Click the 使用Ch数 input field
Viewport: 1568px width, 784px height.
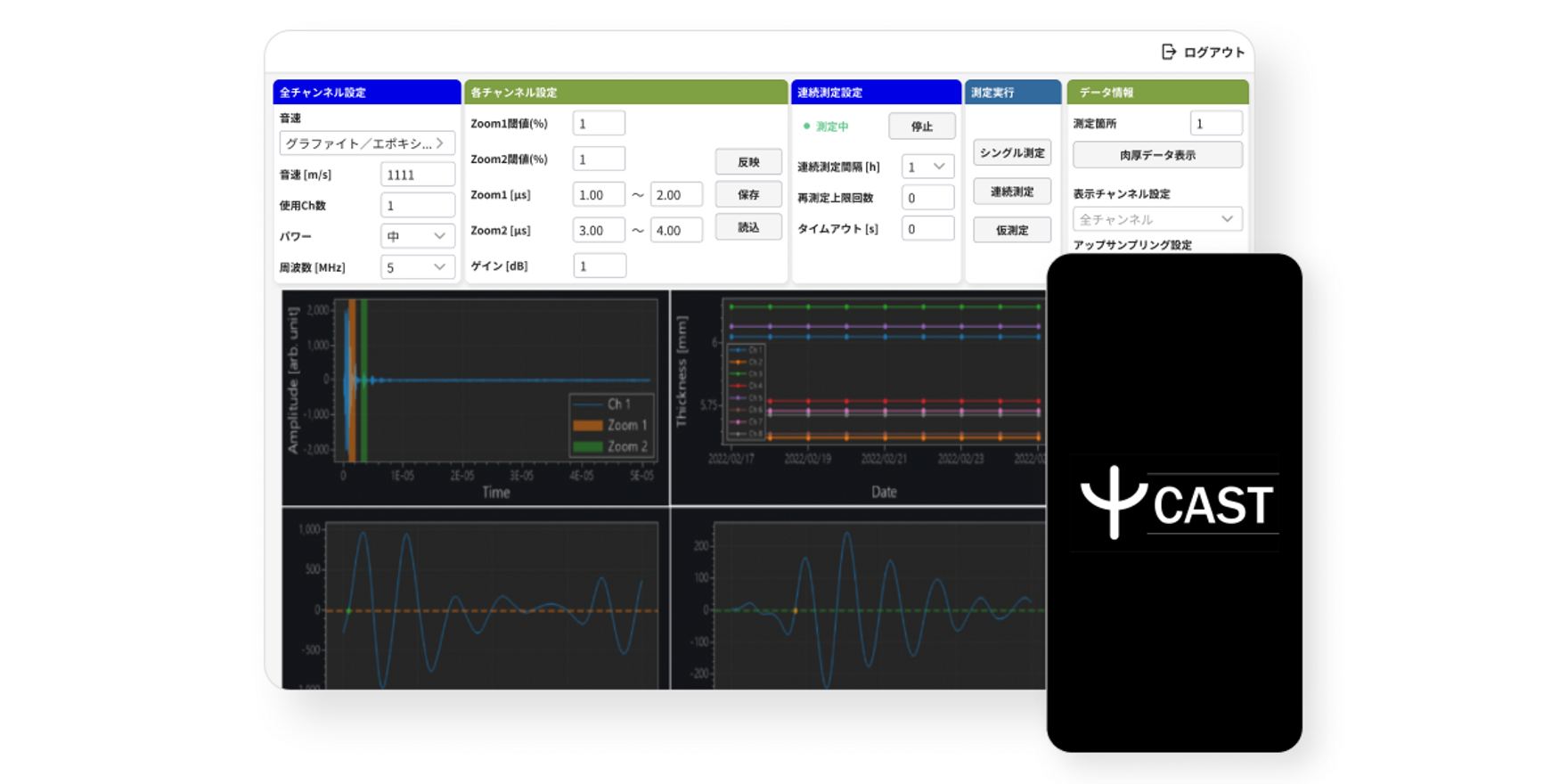[x=418, y=206]
